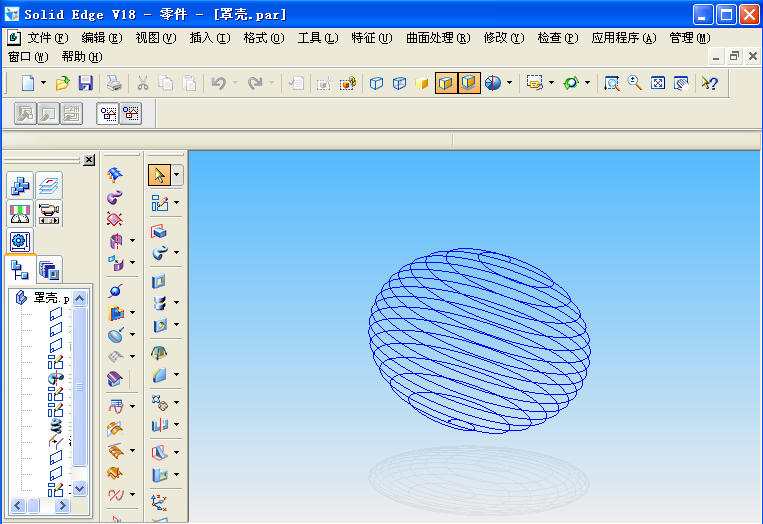This screenshot has height=524, width=763.
Task: Save the part with the floppy disk icon
Action: click(x=86, y=83)
